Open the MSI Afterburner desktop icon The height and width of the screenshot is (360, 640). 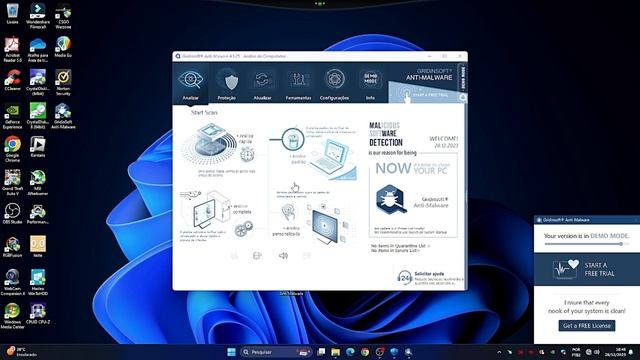[x=38, y=182]
